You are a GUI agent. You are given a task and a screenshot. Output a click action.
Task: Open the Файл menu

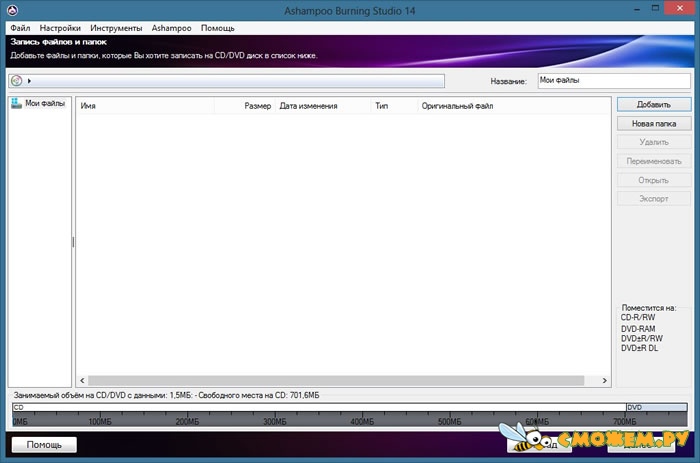pos(20,28)
